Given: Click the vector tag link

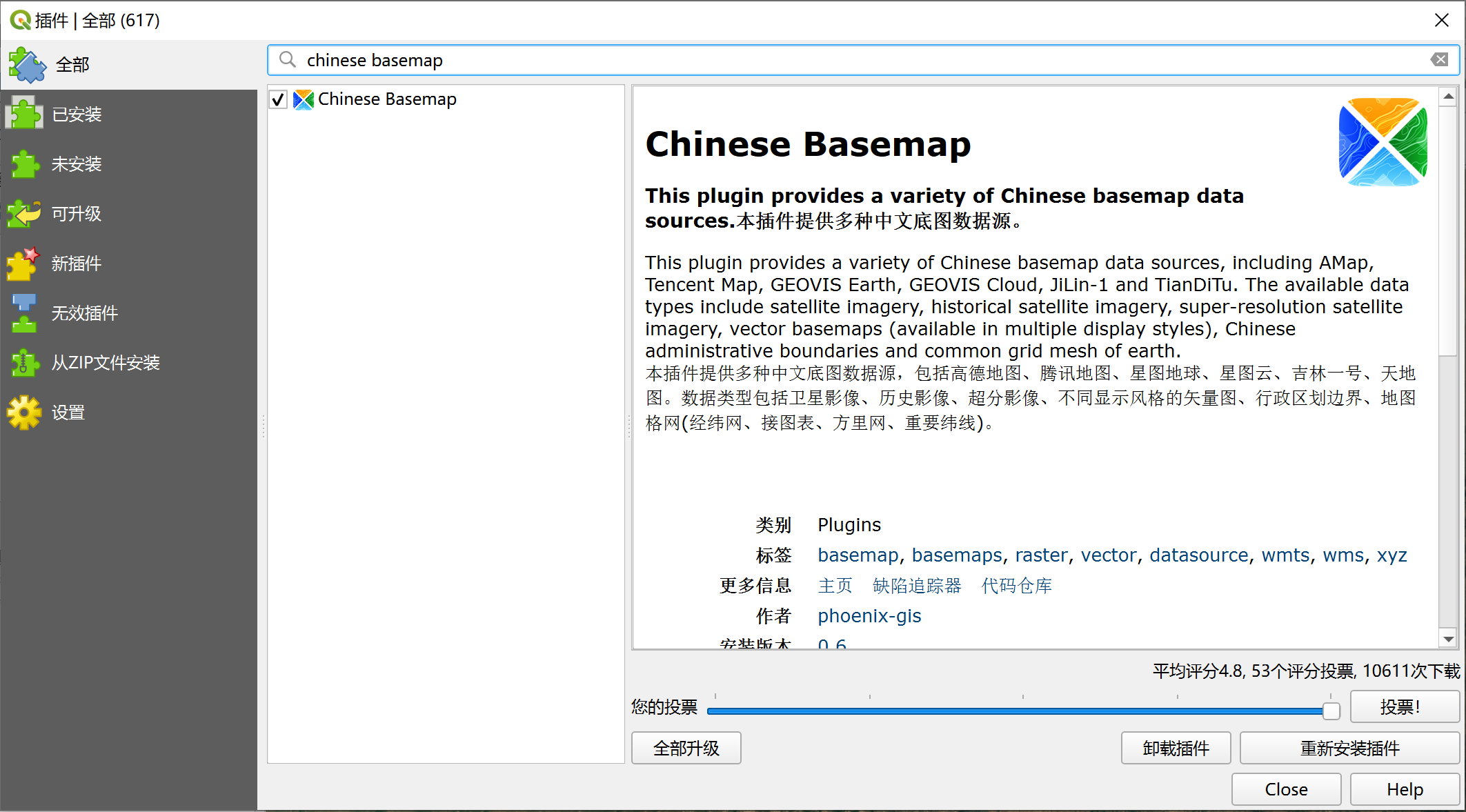Looking at the screenshot, I should coord(1109,555).
